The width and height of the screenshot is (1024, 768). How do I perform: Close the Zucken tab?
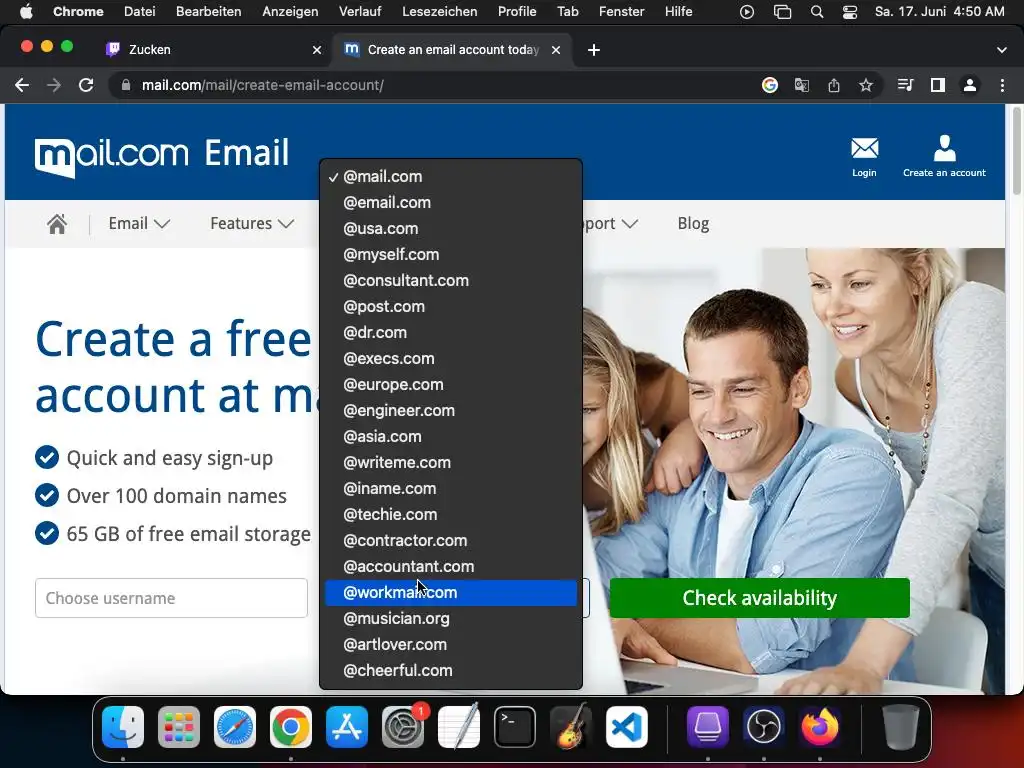click(x=317, y=50)
